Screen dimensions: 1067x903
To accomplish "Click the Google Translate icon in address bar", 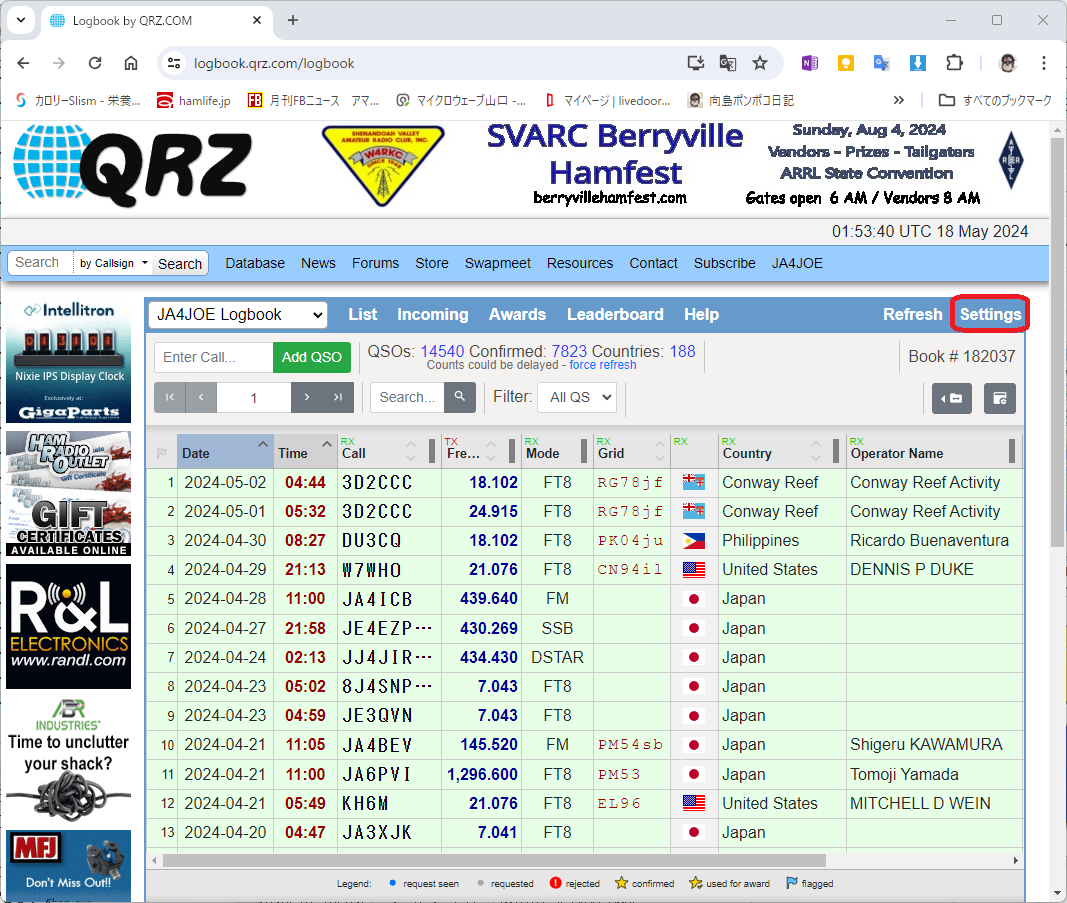I will pos(727,63).
